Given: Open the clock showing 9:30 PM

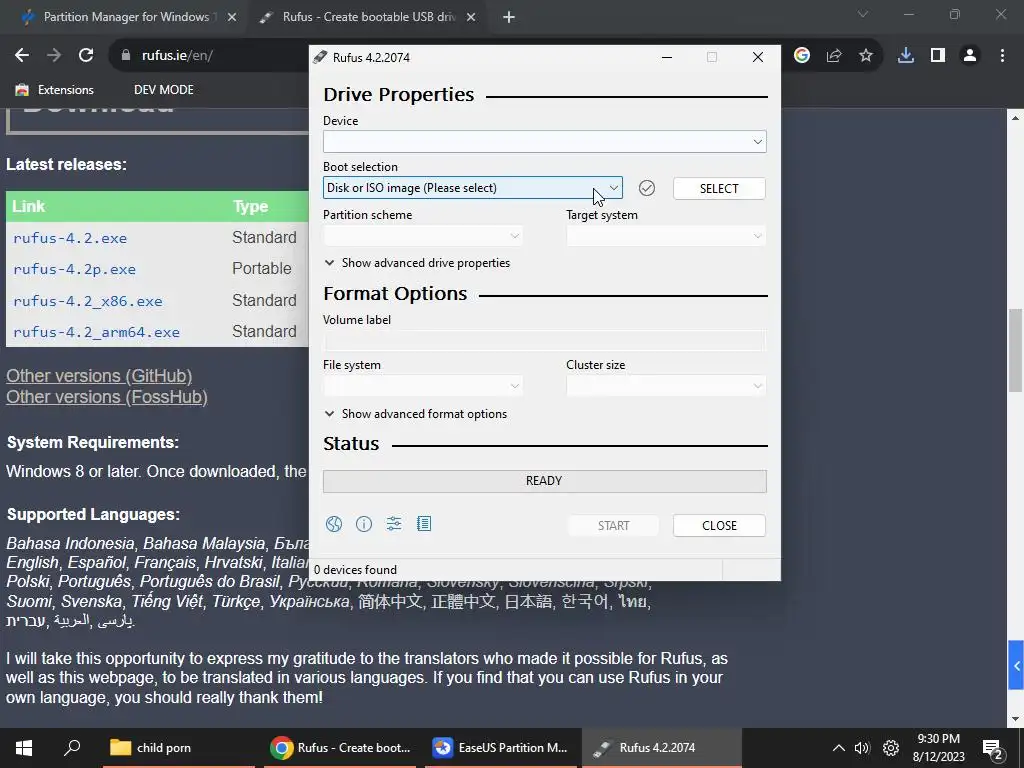Looking at the screenshot, I should pos(938,748).
